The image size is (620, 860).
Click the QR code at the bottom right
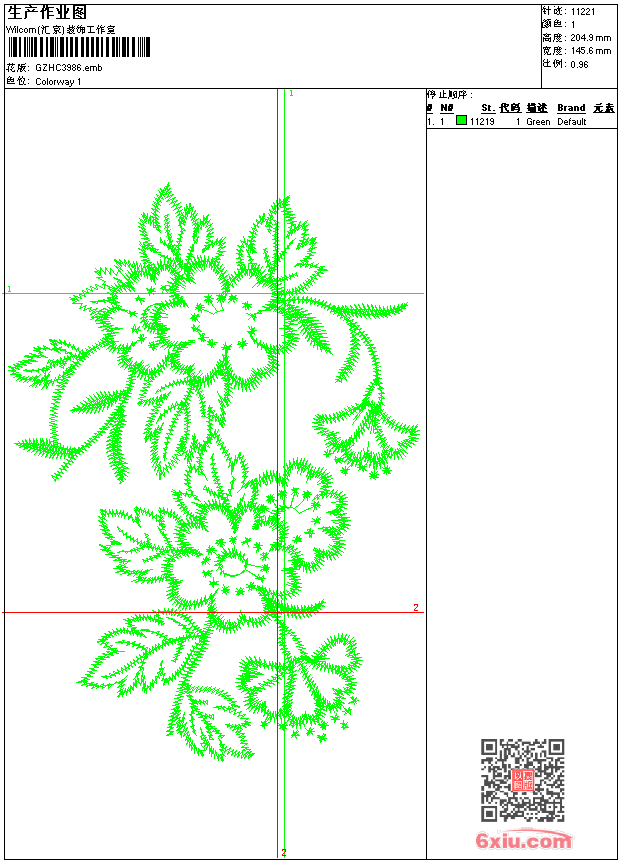523,780
